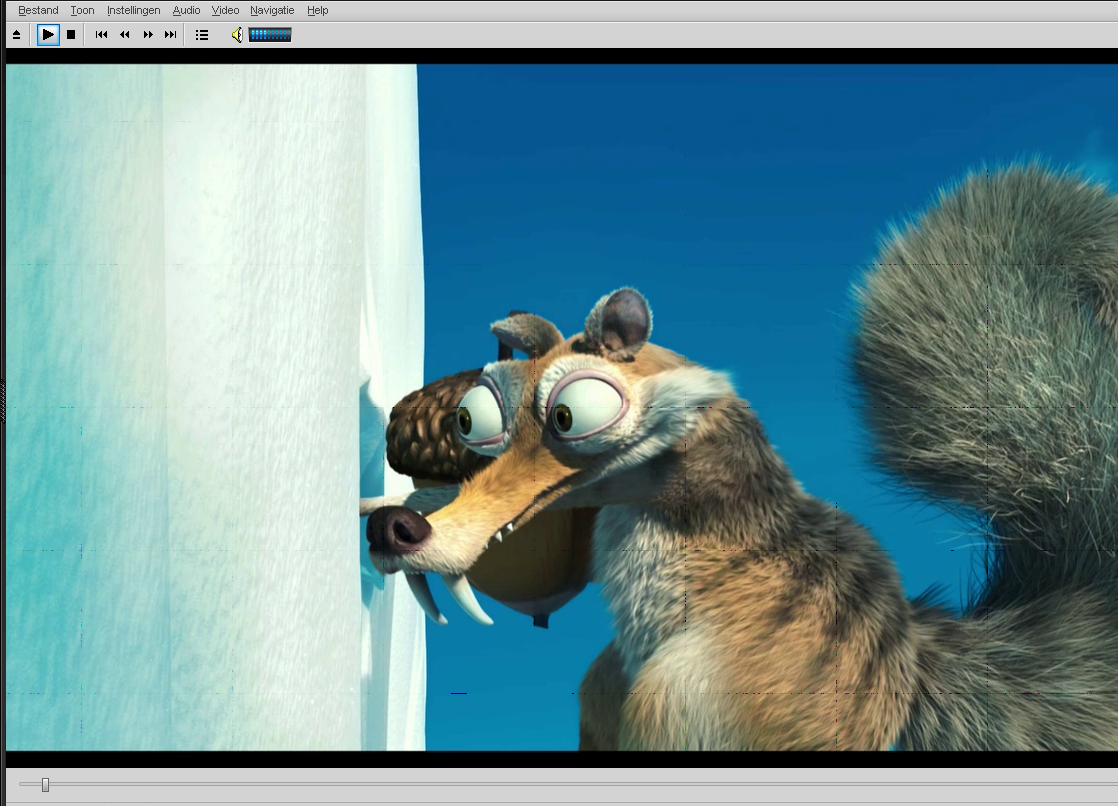This screenshot has height=811, width=1119.
Task: Click the seek bar track to jump ahead
Action: coord(571,785)
